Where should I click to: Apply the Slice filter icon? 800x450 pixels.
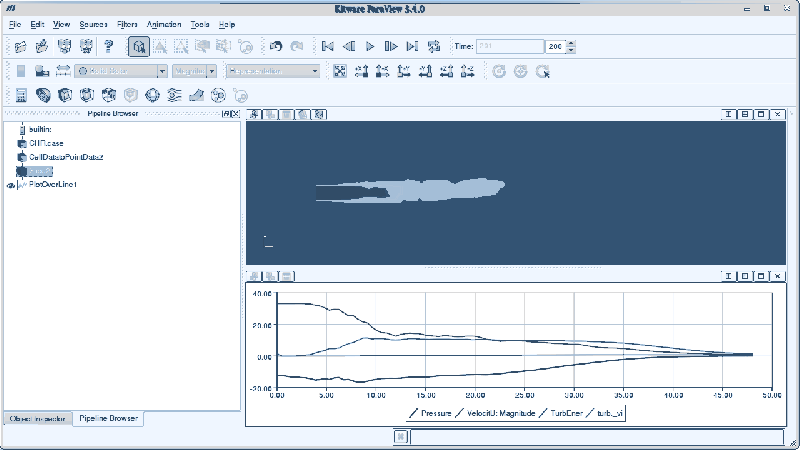coord(87,95)
